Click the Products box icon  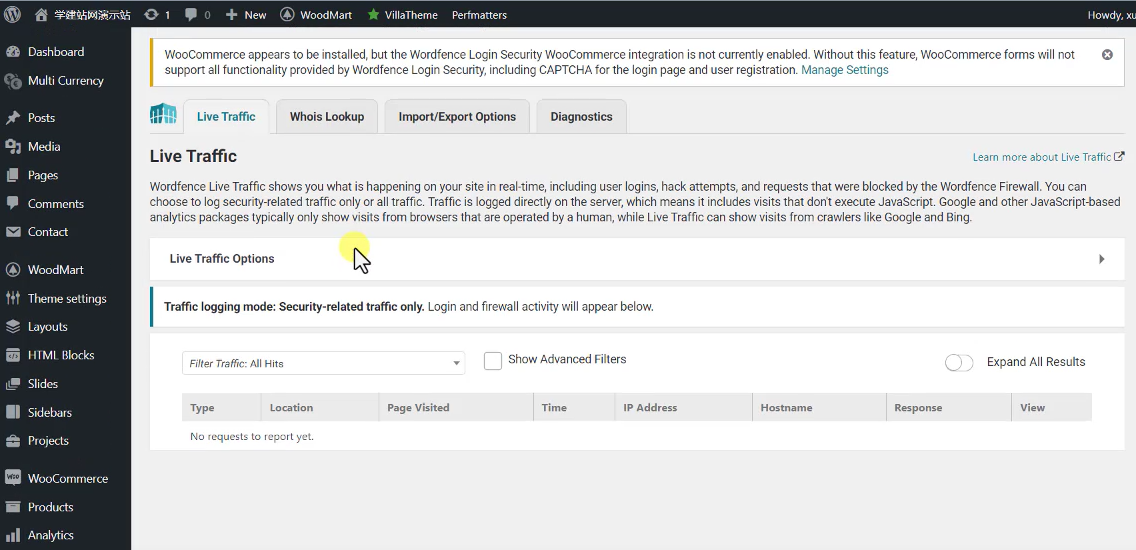(x=12, y=507)
